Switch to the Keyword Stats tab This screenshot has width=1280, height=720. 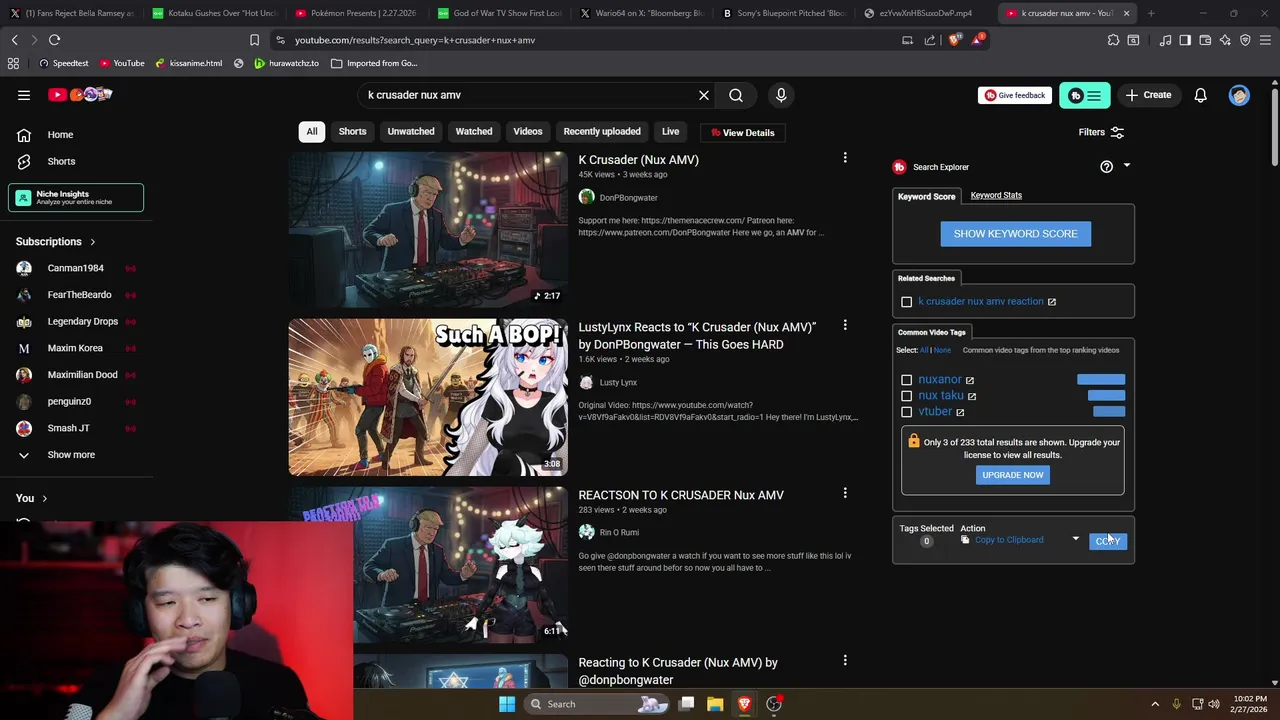(996, 195)
